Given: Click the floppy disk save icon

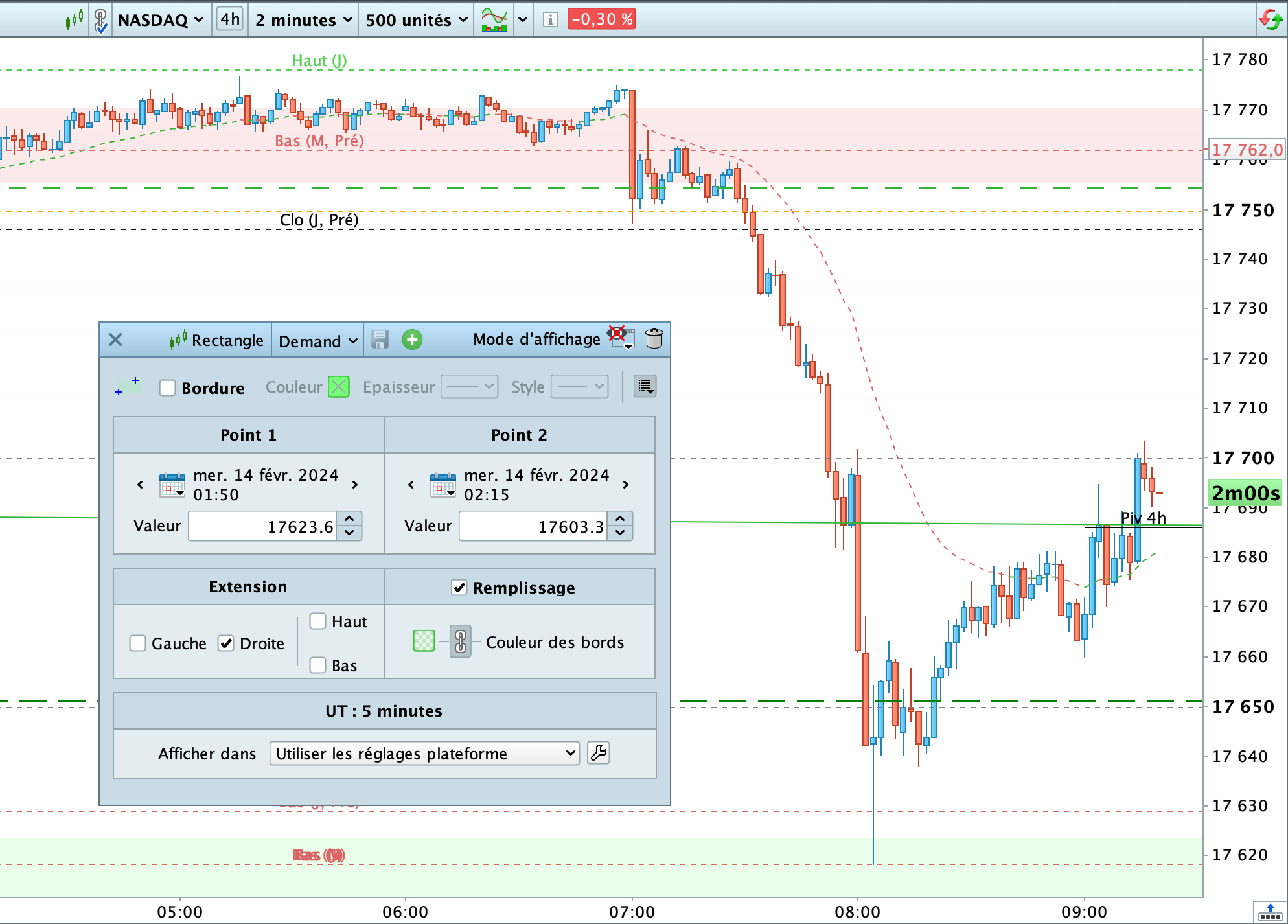Looking at the screenshot, I should (380, 340).
